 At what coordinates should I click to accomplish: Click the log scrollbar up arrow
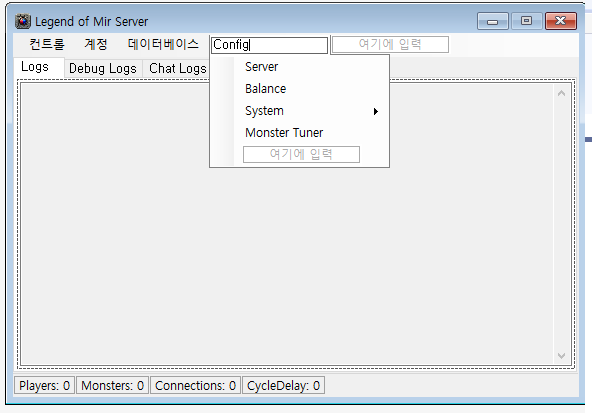[561, 93]
